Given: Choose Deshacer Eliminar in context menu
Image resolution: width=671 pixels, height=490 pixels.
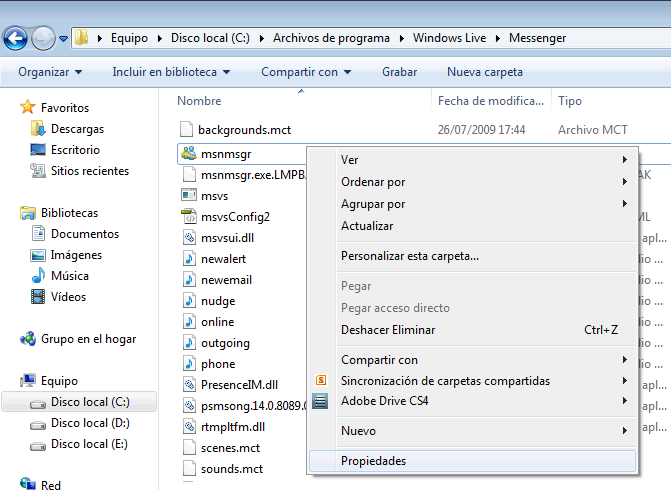Looking at the screenshot, I should click(472, 330).
